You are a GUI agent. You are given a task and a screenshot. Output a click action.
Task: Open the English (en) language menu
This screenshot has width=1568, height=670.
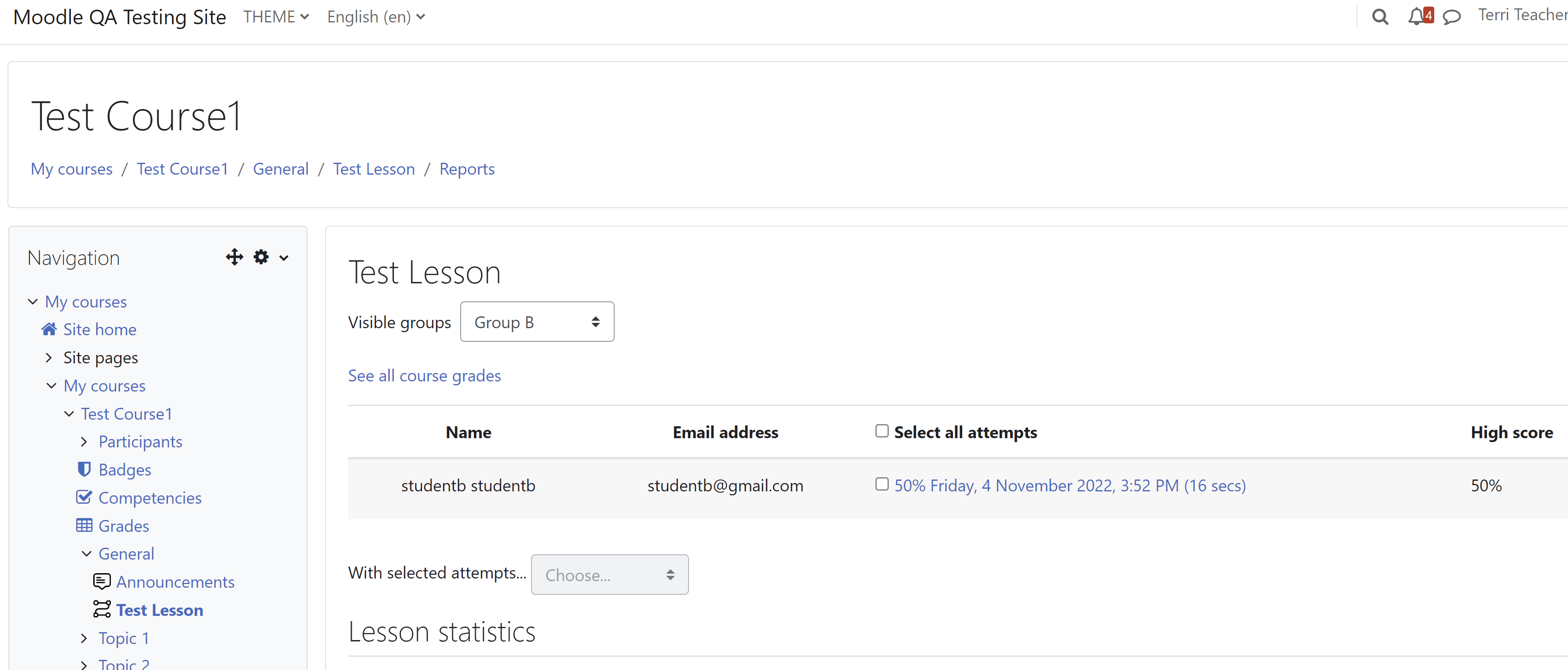coord(376,17)
